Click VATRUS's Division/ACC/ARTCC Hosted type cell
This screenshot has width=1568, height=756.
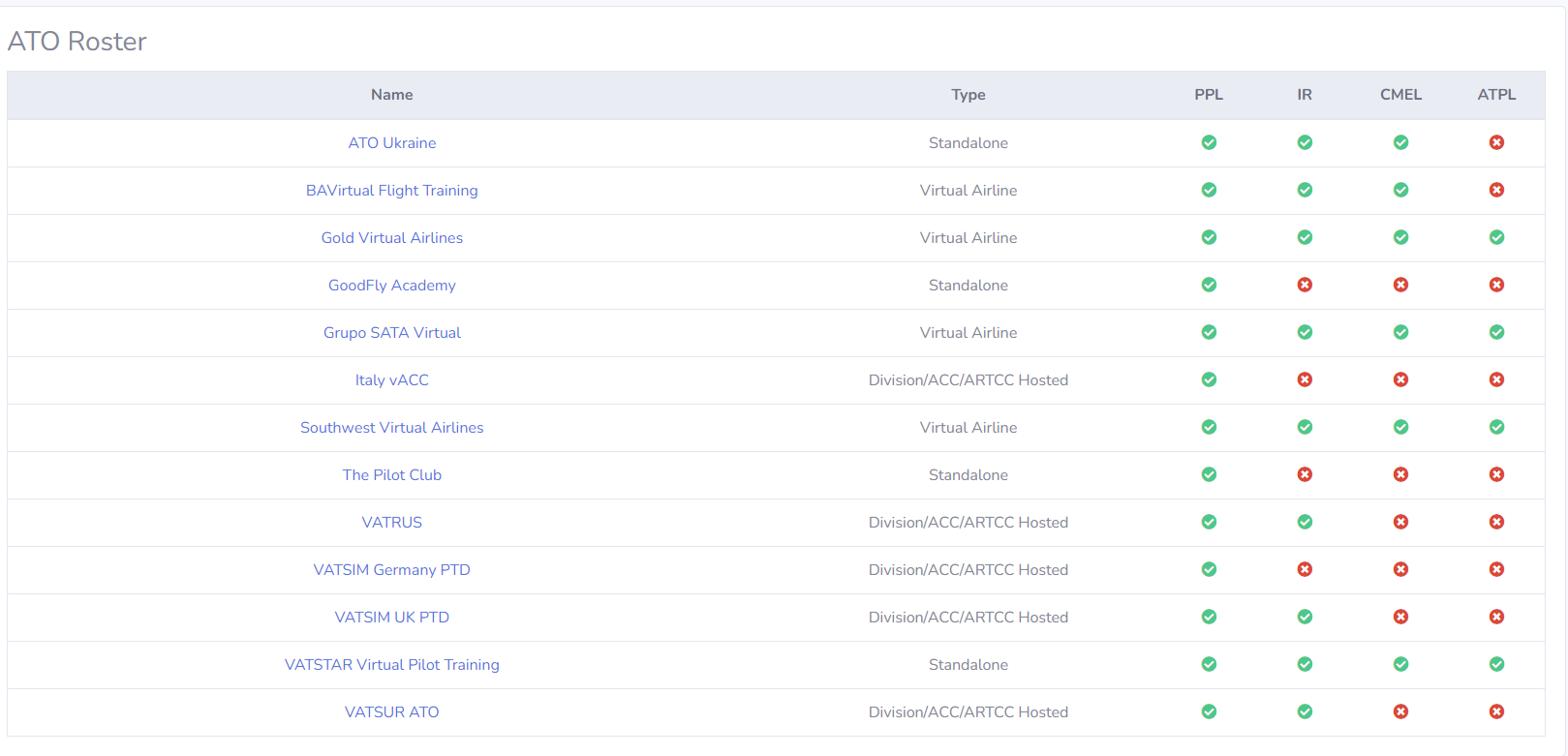coord(968,523)
